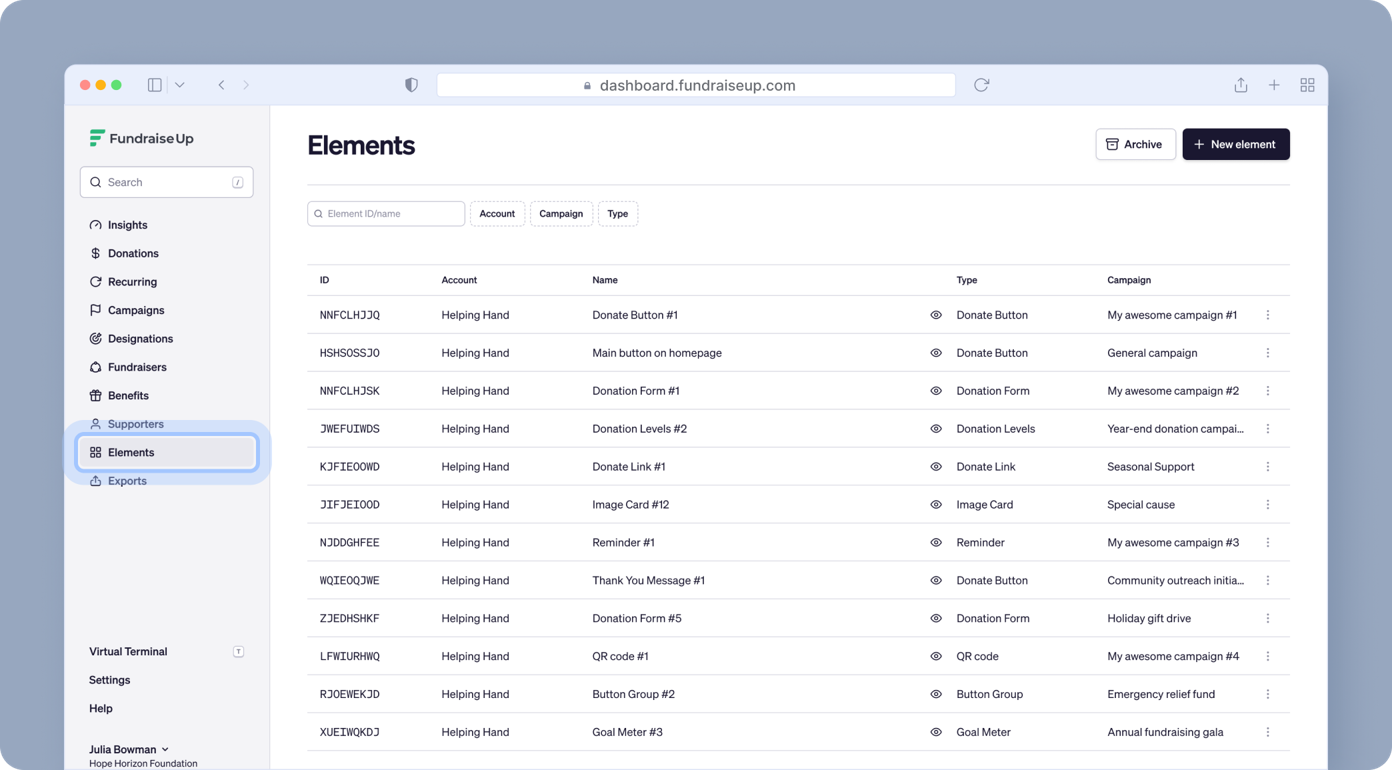Open the Type filter dropdown
Image resolution: width=1392 pixels, height=770 pixels.
tap(618, 213)
